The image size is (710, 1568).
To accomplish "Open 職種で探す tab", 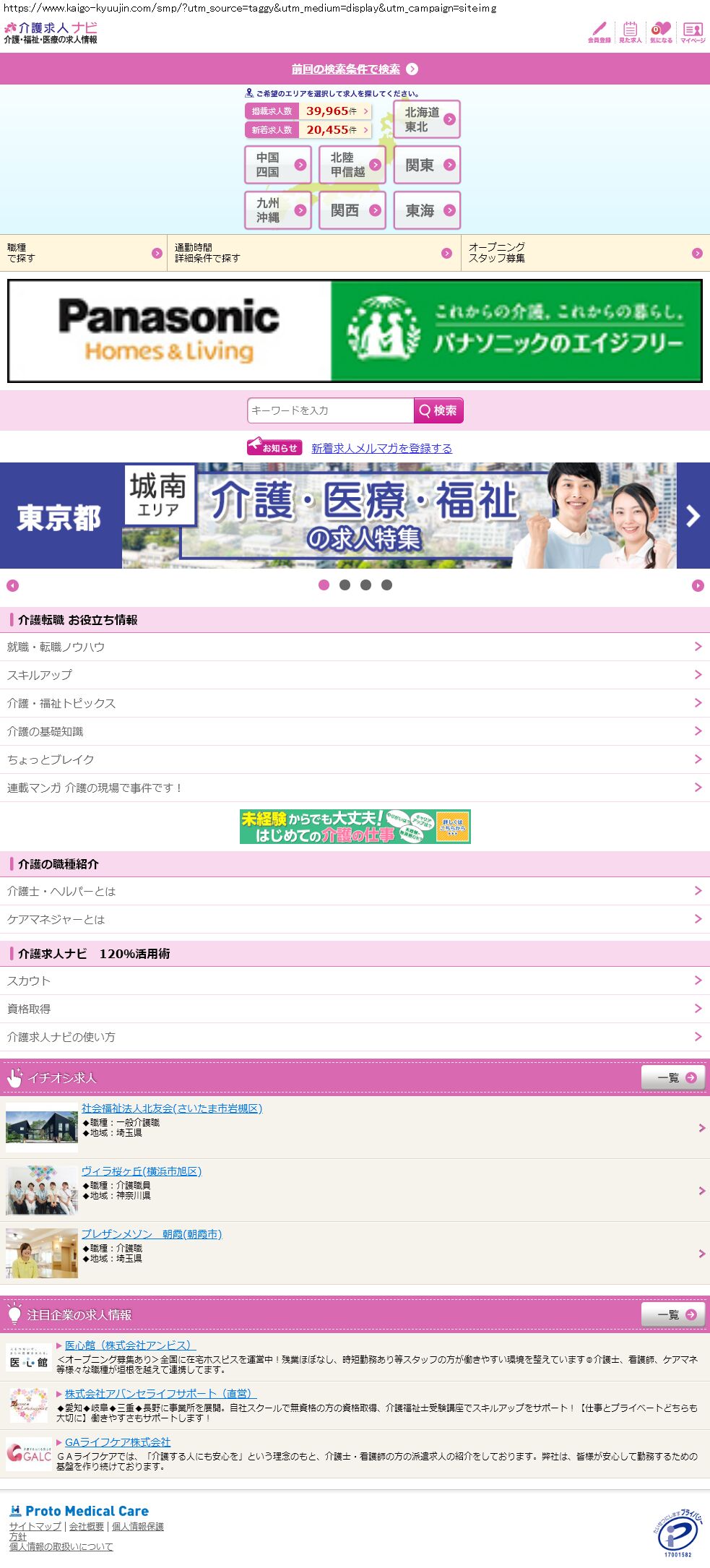I will pyautogui.click(x=83, y=253).
